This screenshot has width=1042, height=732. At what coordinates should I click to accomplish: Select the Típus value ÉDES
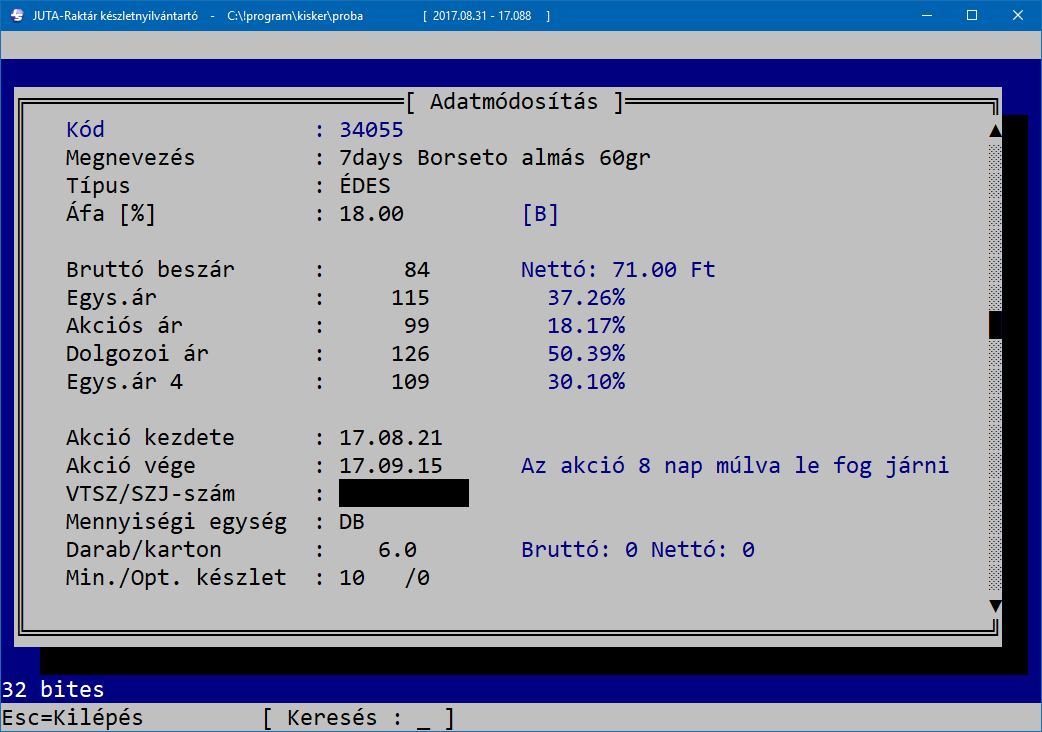[x=365, y=186]
